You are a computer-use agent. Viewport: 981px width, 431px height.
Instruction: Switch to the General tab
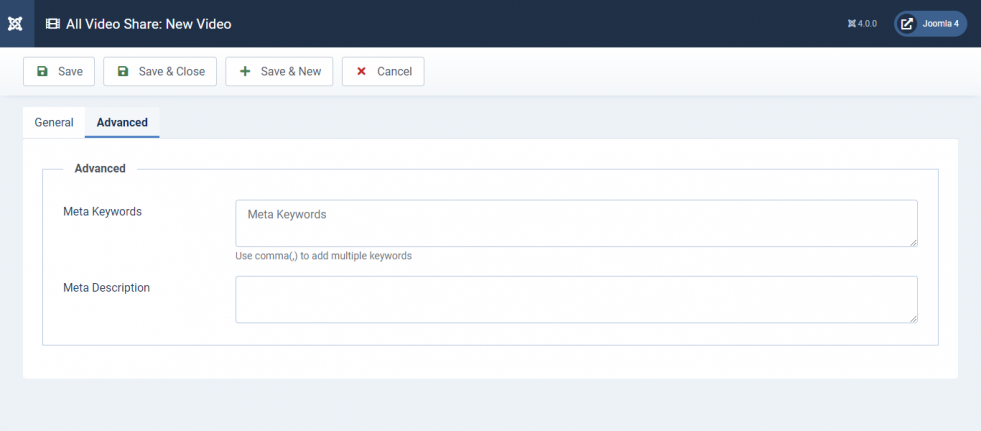[54, 123]
